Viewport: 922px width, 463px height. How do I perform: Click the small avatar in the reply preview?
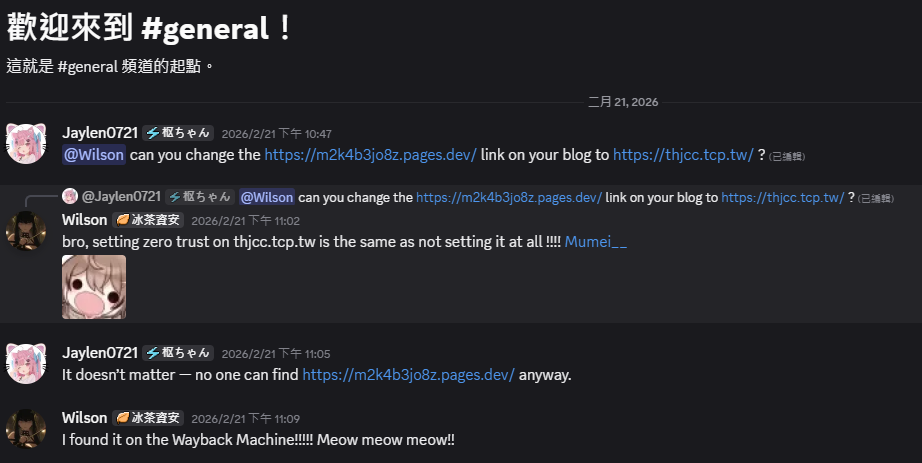[70, 196]
